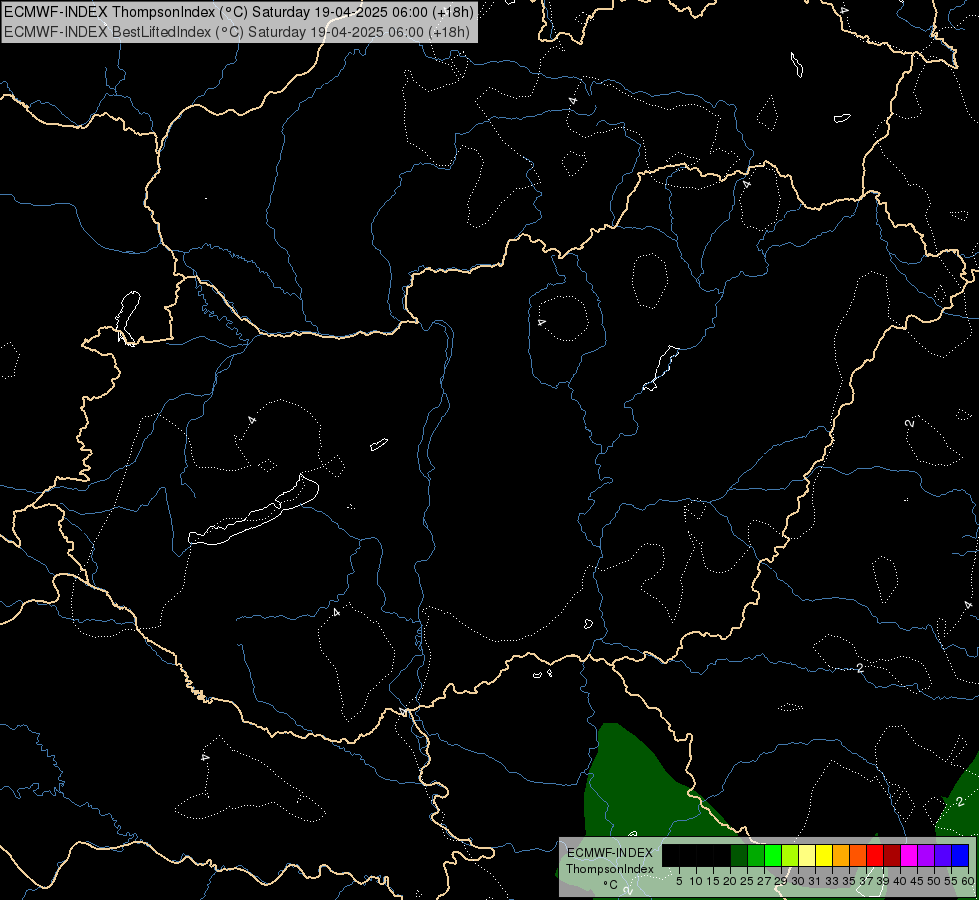The image size is (979, 900).
Task: Select the bright yellow 31–33 legend swatch
Action: (x=824, y=855)
